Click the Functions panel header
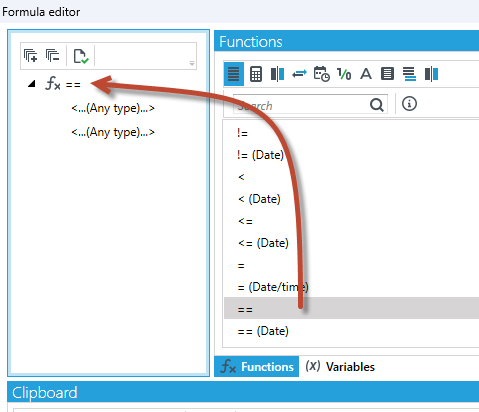The width and height of the screenshot is (479, 412). pyautogui.click(x=347, y=41)
